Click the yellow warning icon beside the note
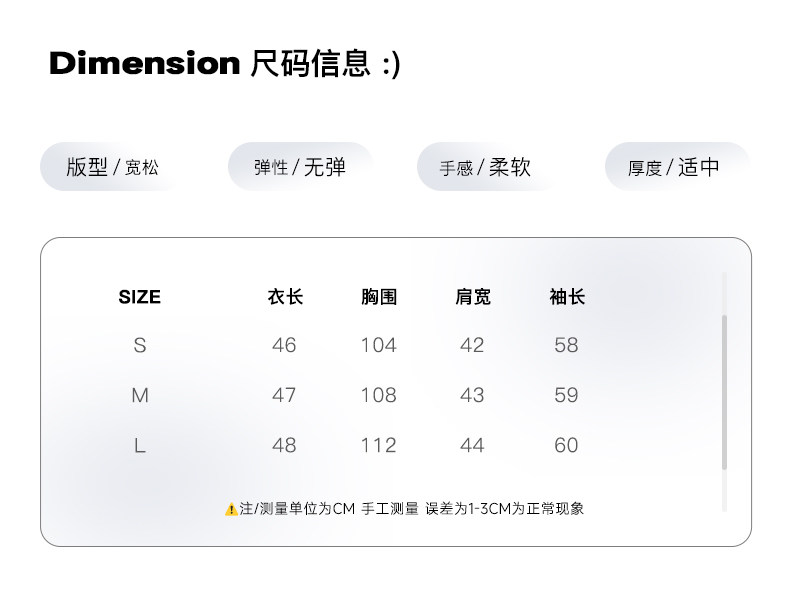This screenshot has height=596, width=790. tap(231, 509)
